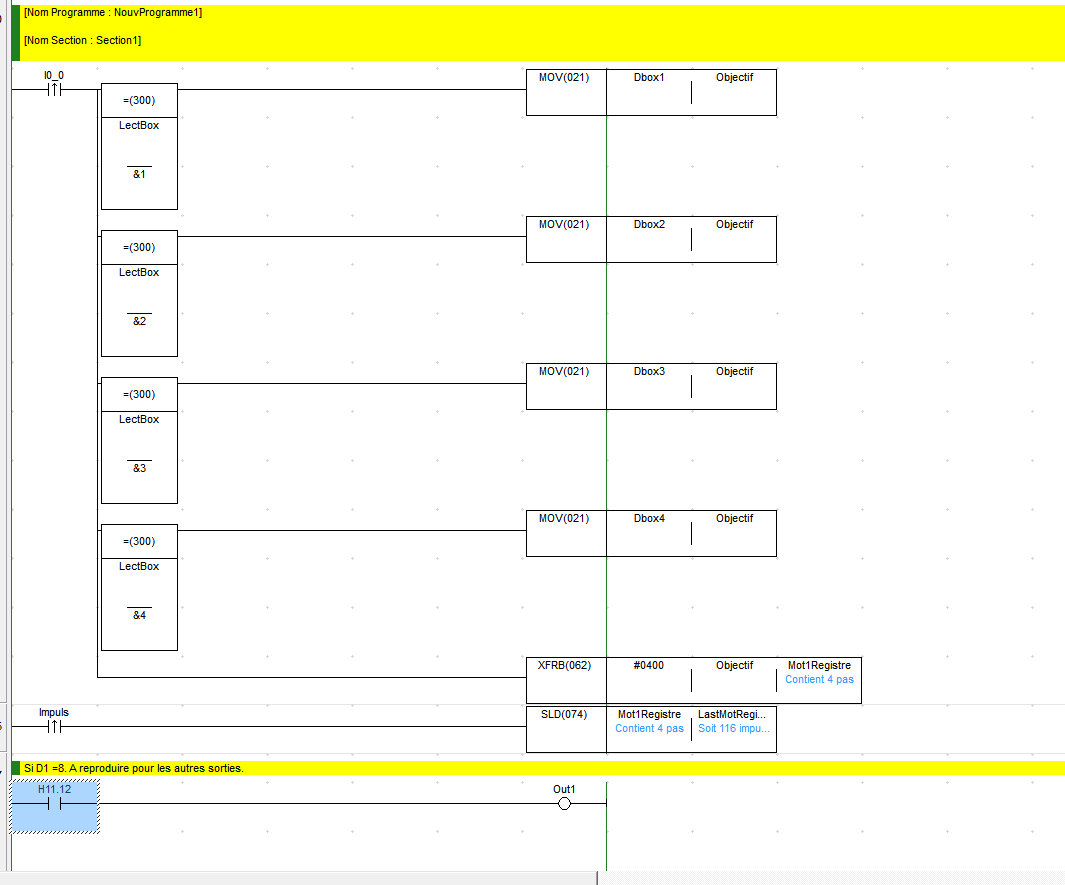Click the I0_0 rising-edge contact

(x=54, y=90)
